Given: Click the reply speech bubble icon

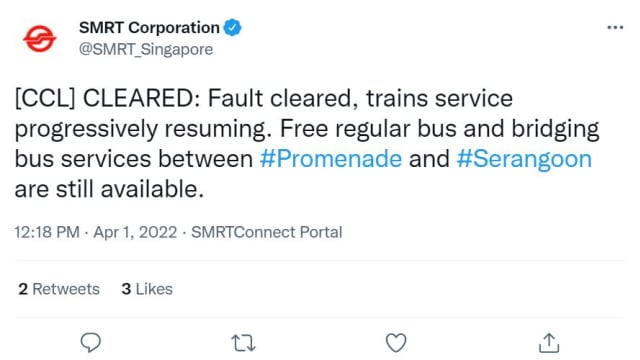Looking at the screenshot, I should (x=91, y=342).
